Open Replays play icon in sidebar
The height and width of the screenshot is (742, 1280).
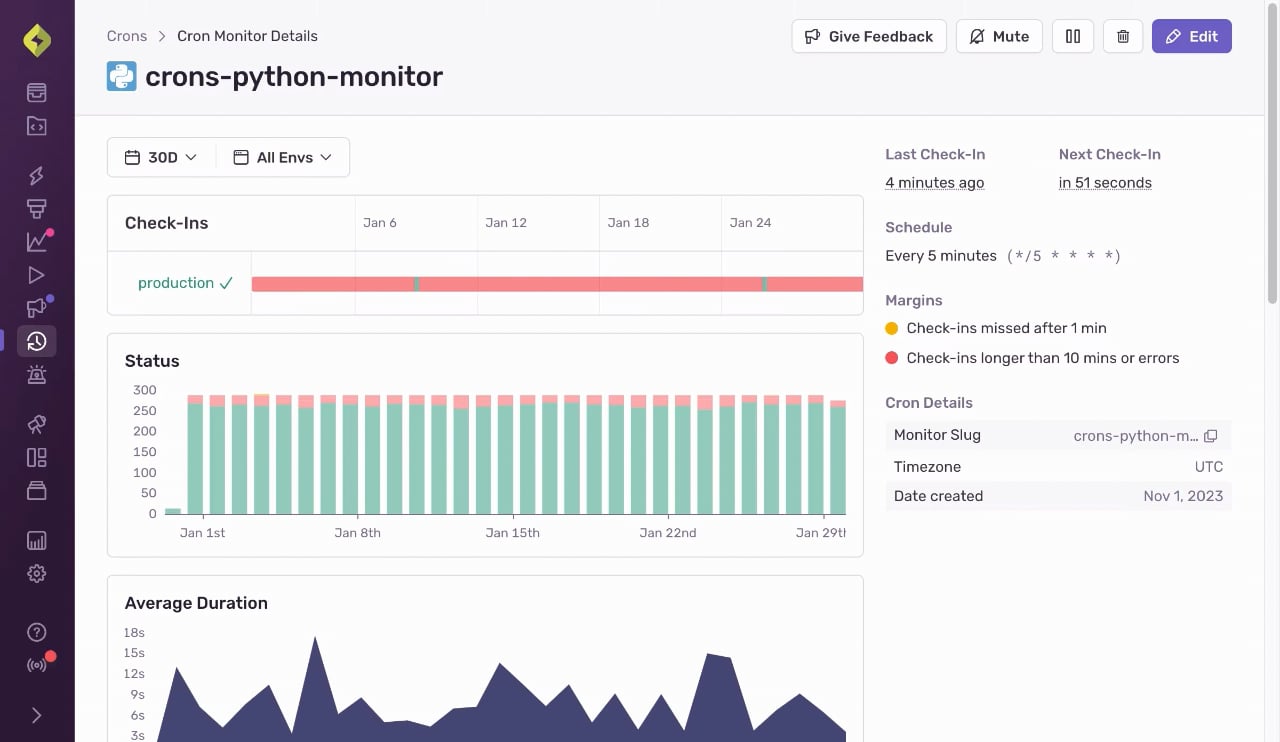[37, 275]
